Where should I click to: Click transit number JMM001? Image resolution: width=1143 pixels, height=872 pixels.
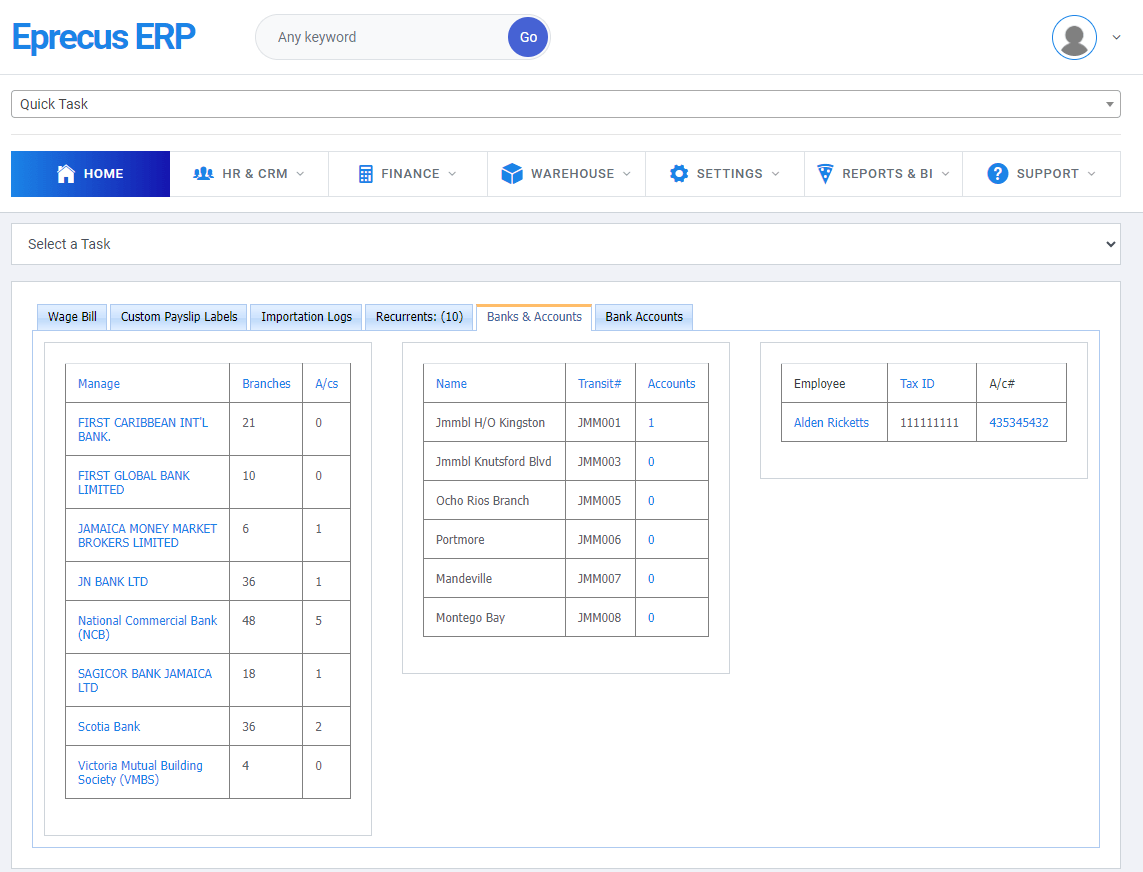[599, 423]
